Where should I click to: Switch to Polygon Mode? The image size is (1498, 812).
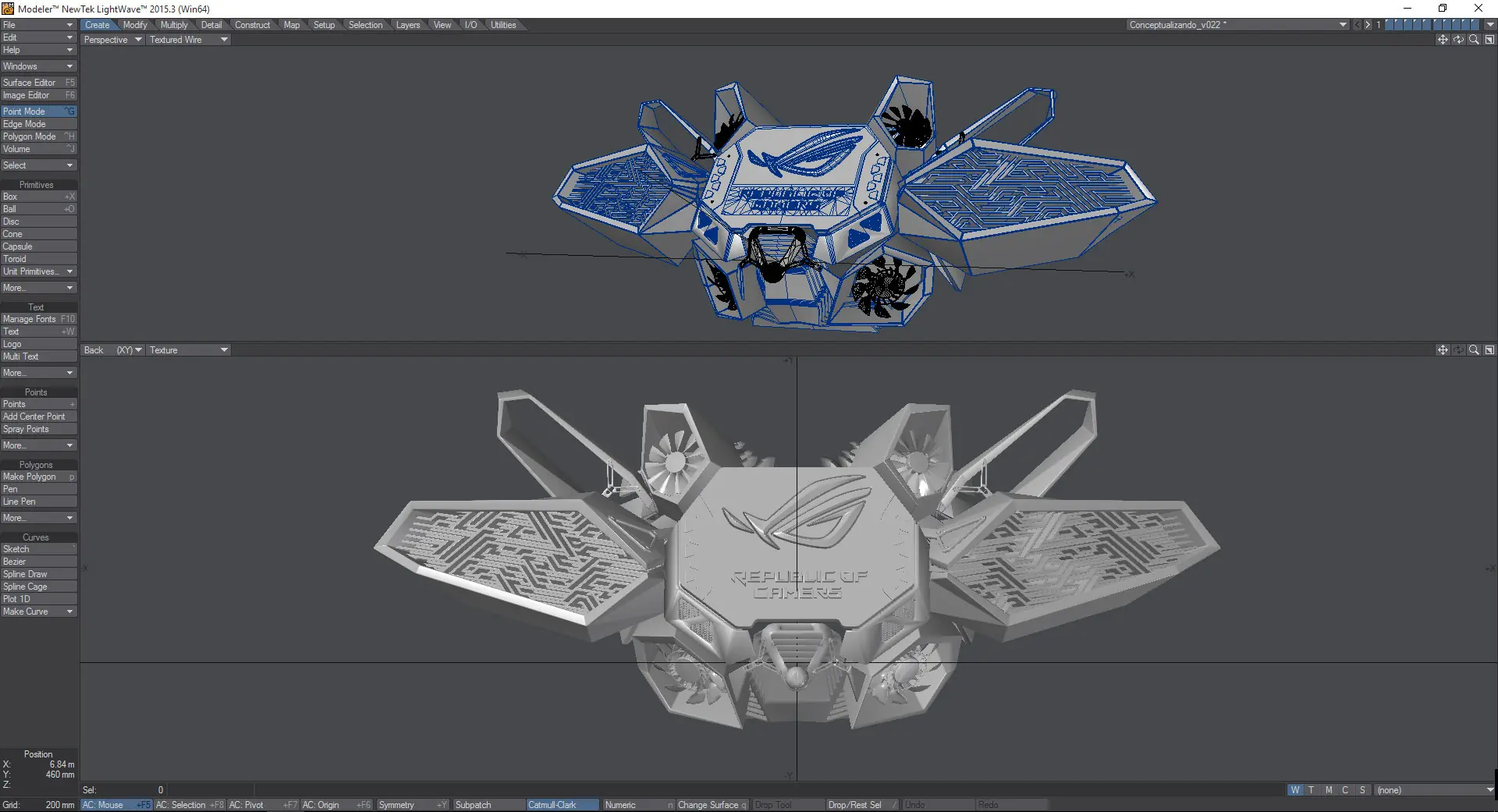point(38,137)
